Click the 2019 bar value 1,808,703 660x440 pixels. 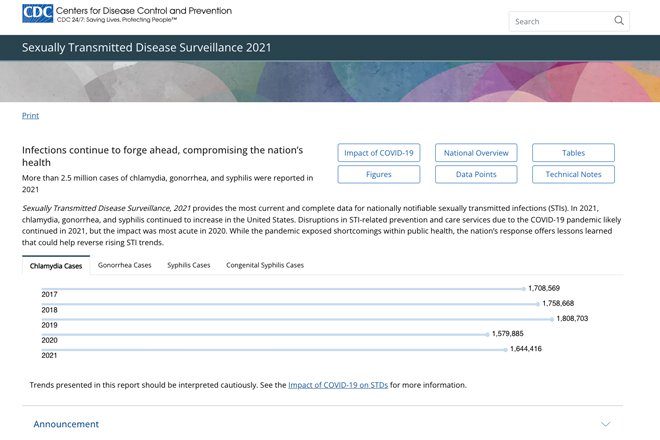coord(572,318)
